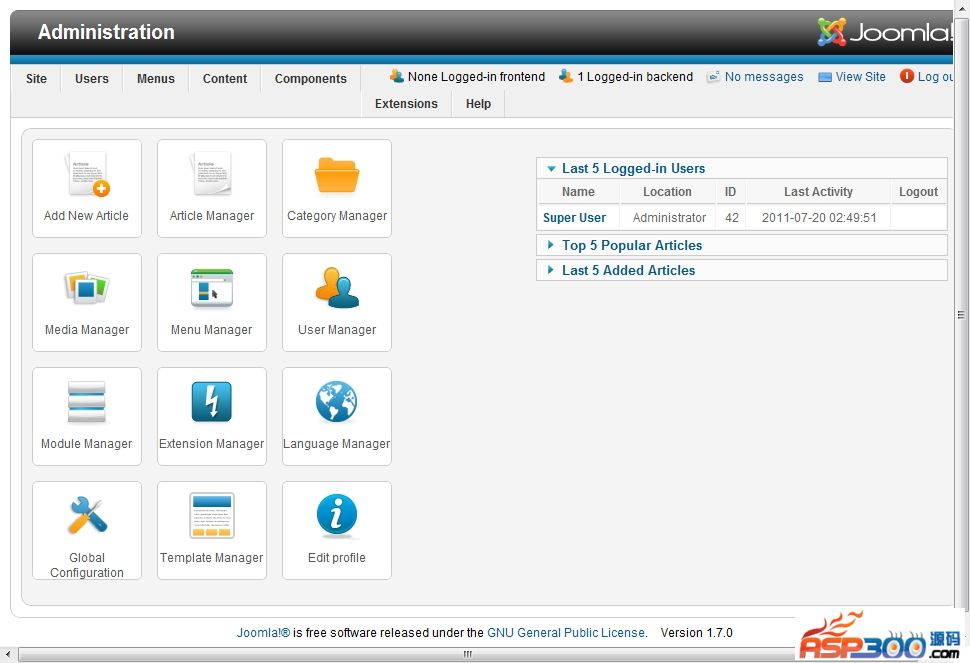Open the Add New Article icon
Screen dimensions: 970x663
click(87, 174)
